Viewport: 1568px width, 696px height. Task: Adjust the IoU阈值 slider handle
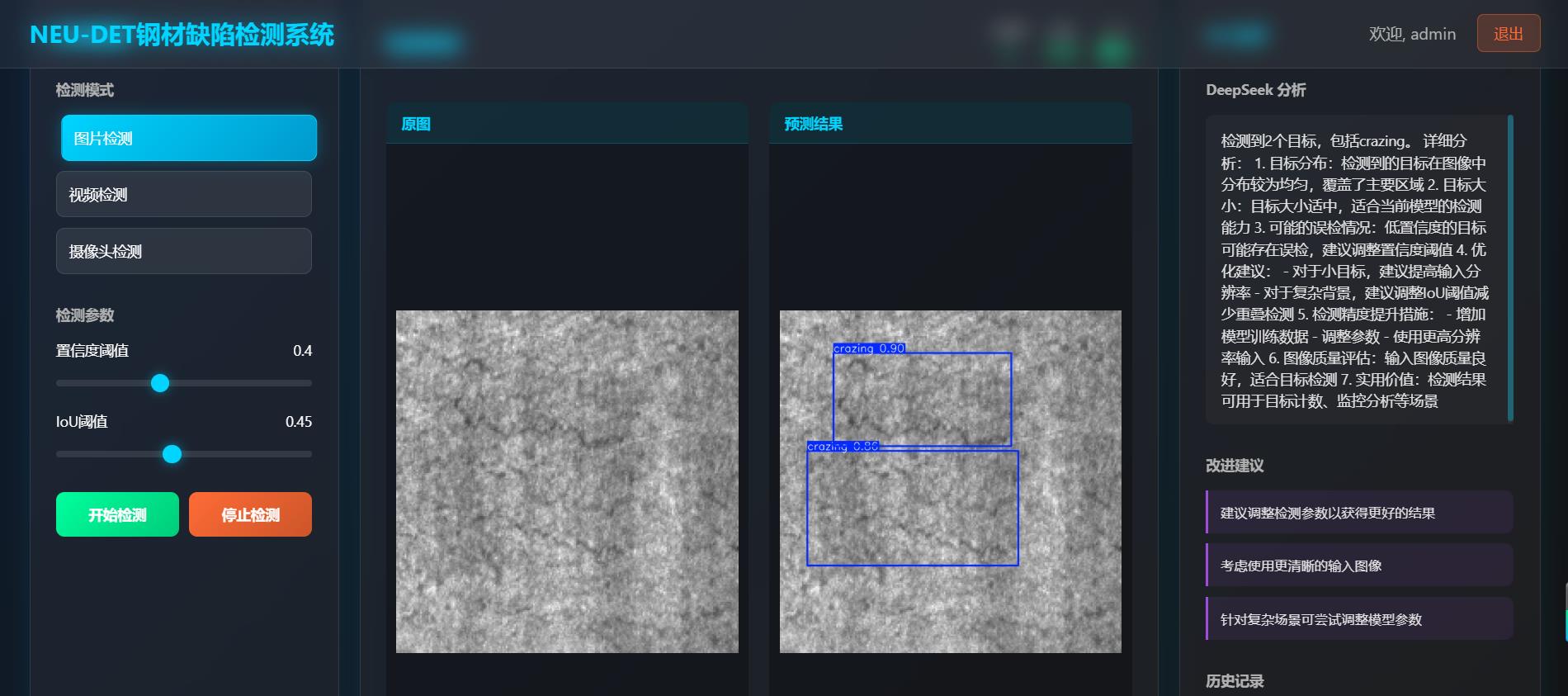tap(172, 454)
